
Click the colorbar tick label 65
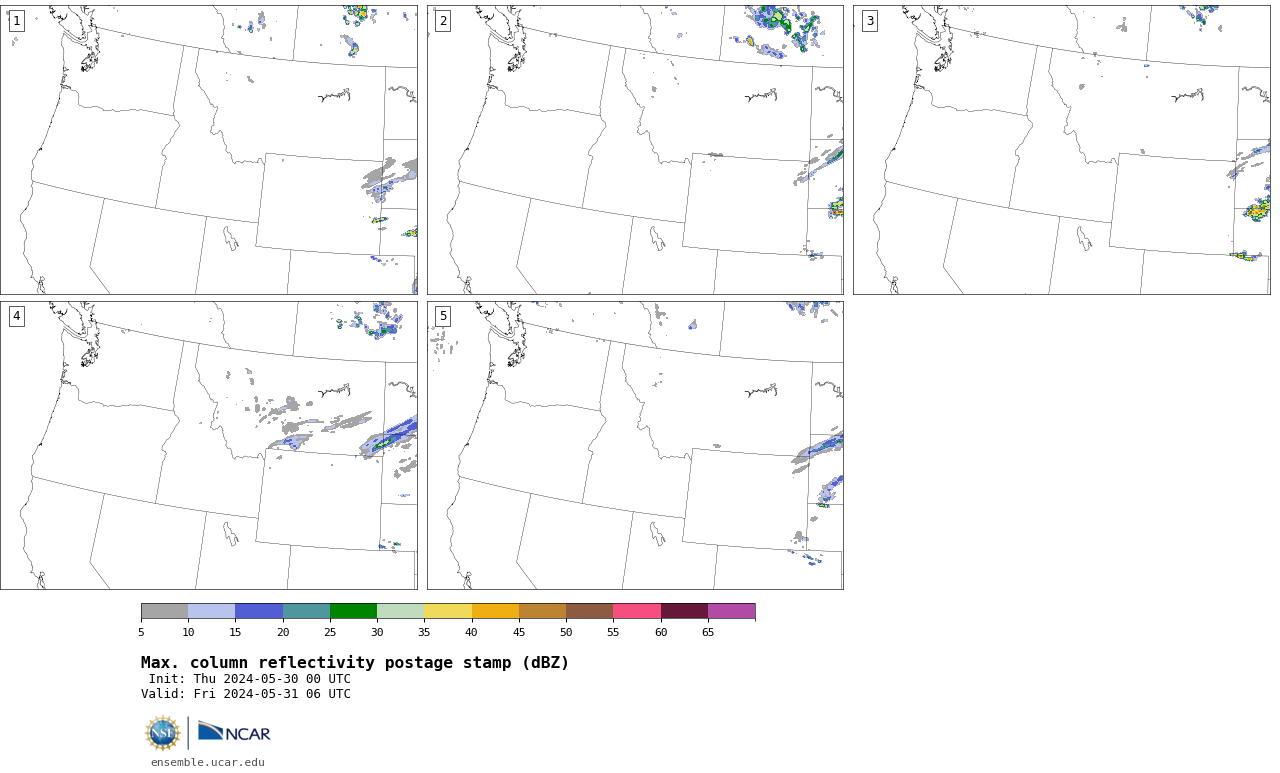coord(708,632)
